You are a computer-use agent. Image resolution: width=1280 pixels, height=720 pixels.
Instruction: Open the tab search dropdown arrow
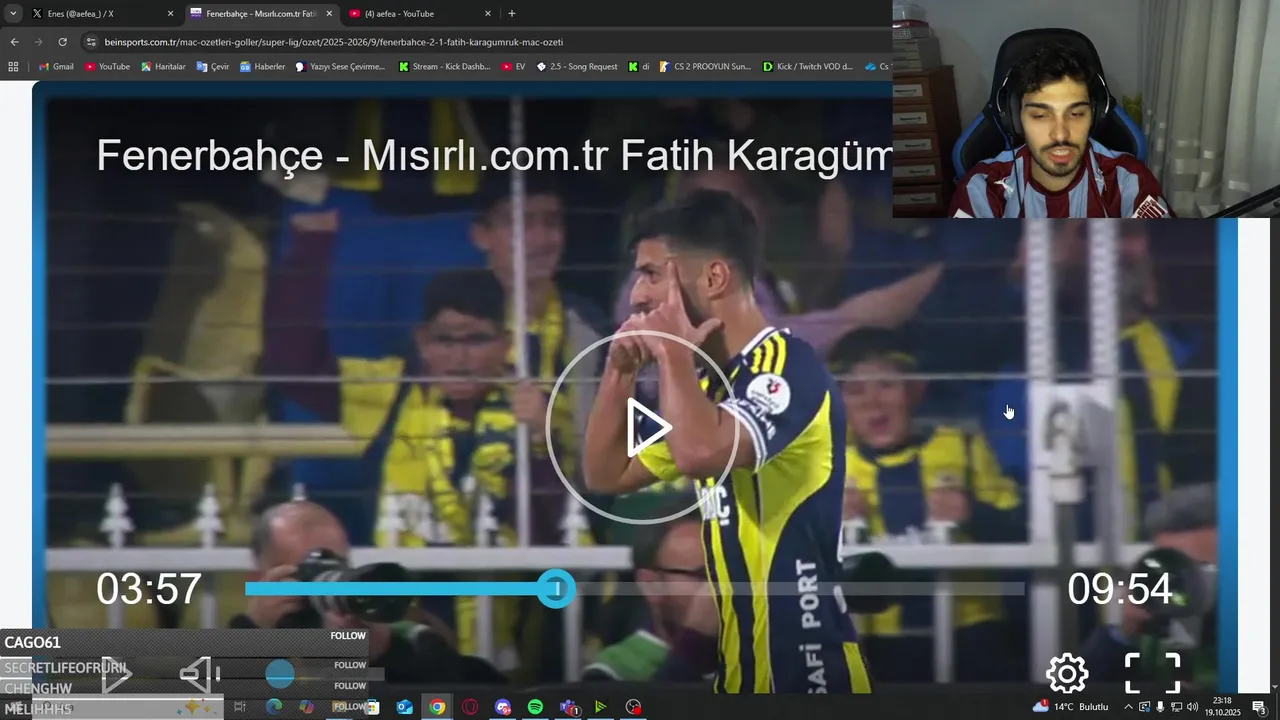point(13,14)
